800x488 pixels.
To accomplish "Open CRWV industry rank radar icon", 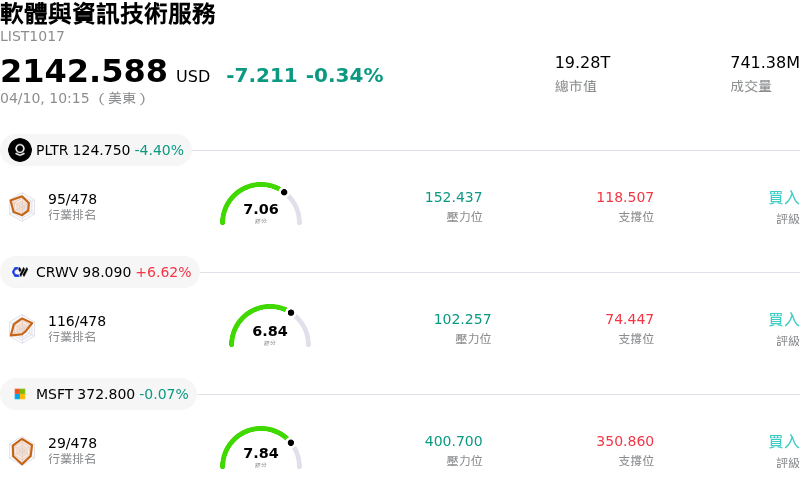I will [x=21, y=328].
